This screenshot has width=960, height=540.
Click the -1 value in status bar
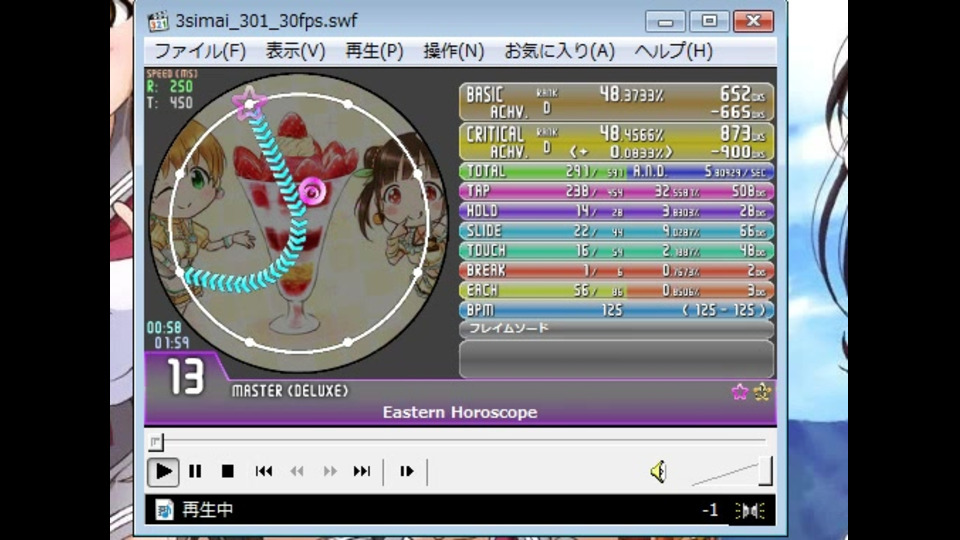(x=710, y=510)
